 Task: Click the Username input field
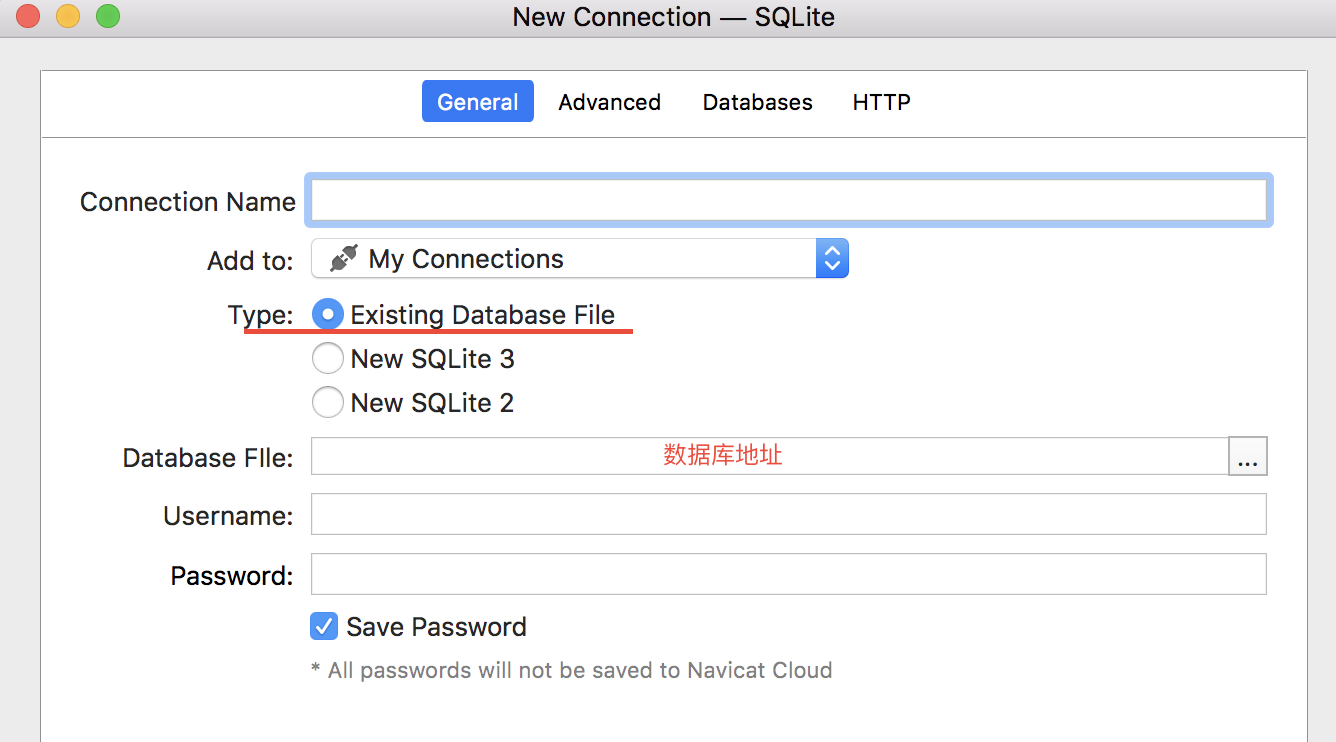[788, 515]
